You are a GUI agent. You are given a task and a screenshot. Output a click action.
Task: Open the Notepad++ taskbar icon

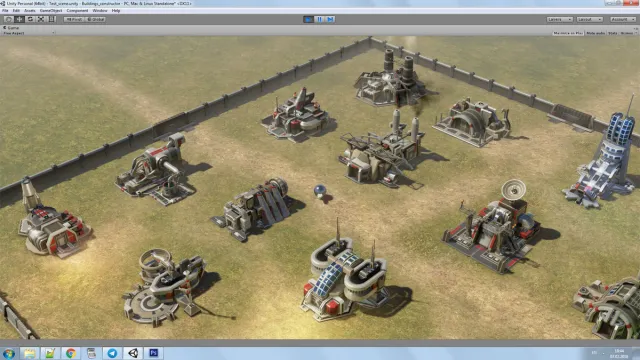pyautogui.click(x=50, y=353)
